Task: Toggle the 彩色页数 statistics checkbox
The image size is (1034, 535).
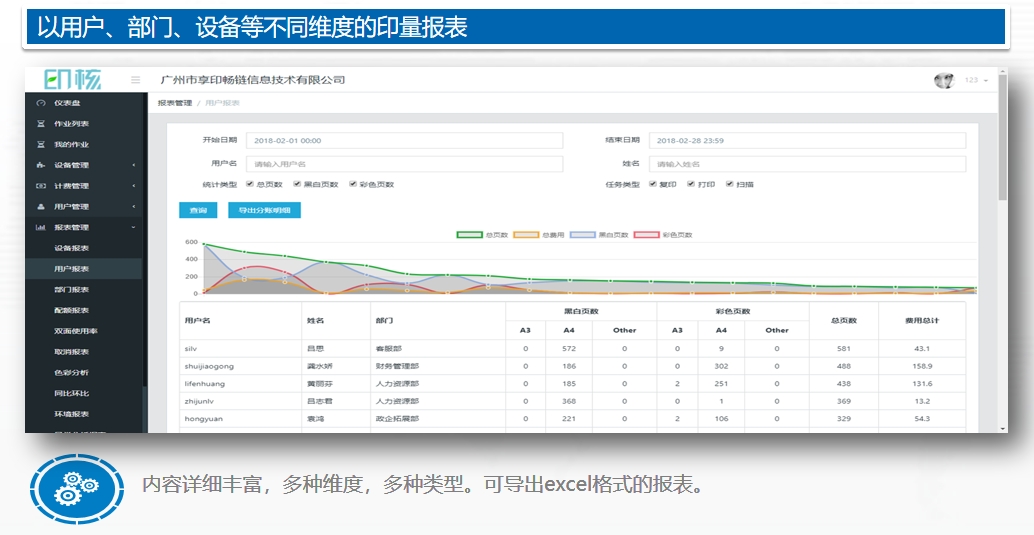Action: (352, 184)
